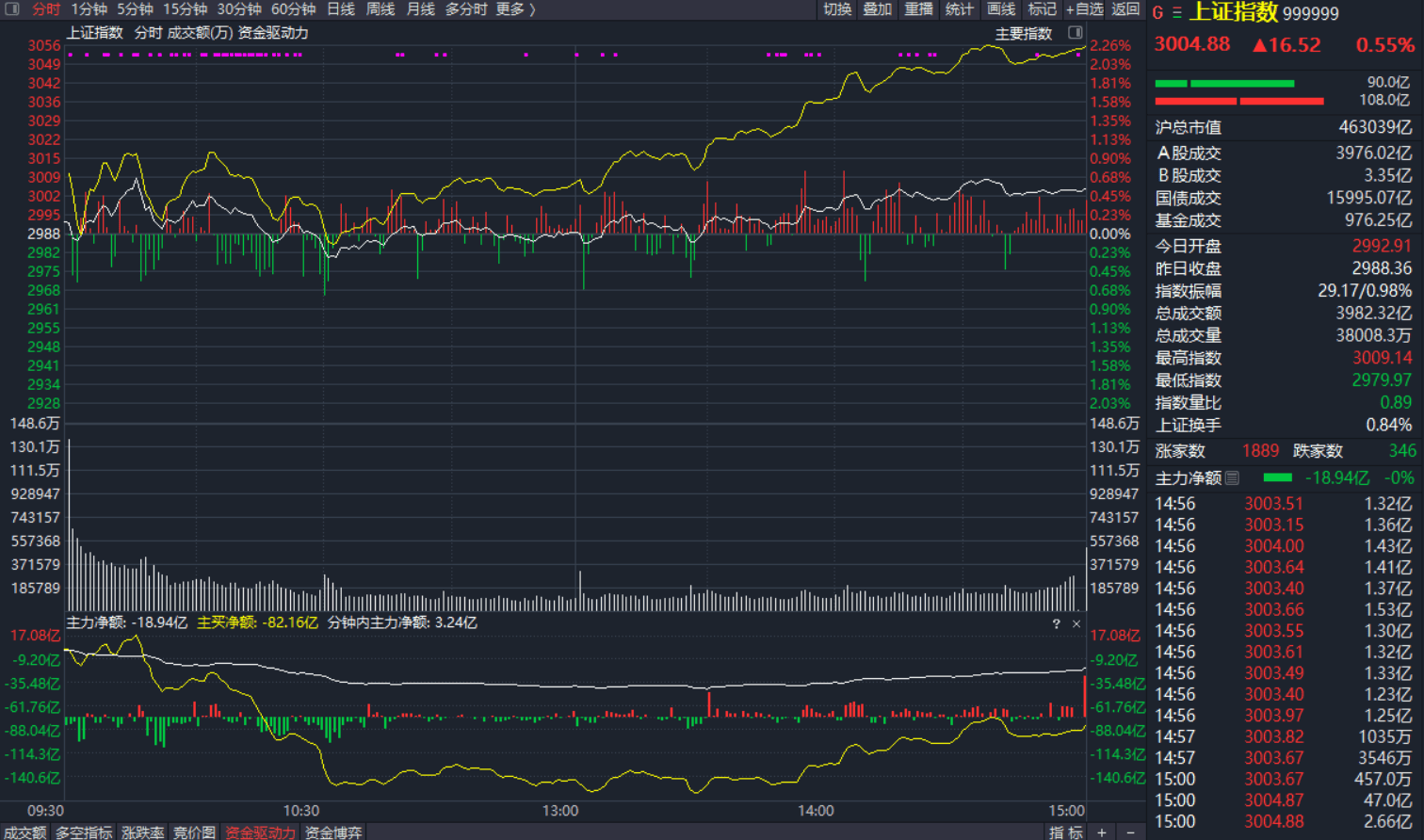Select the 涨跌率 bottom tab
Viewport: 1424px width, 840px height.
point(143,832)
